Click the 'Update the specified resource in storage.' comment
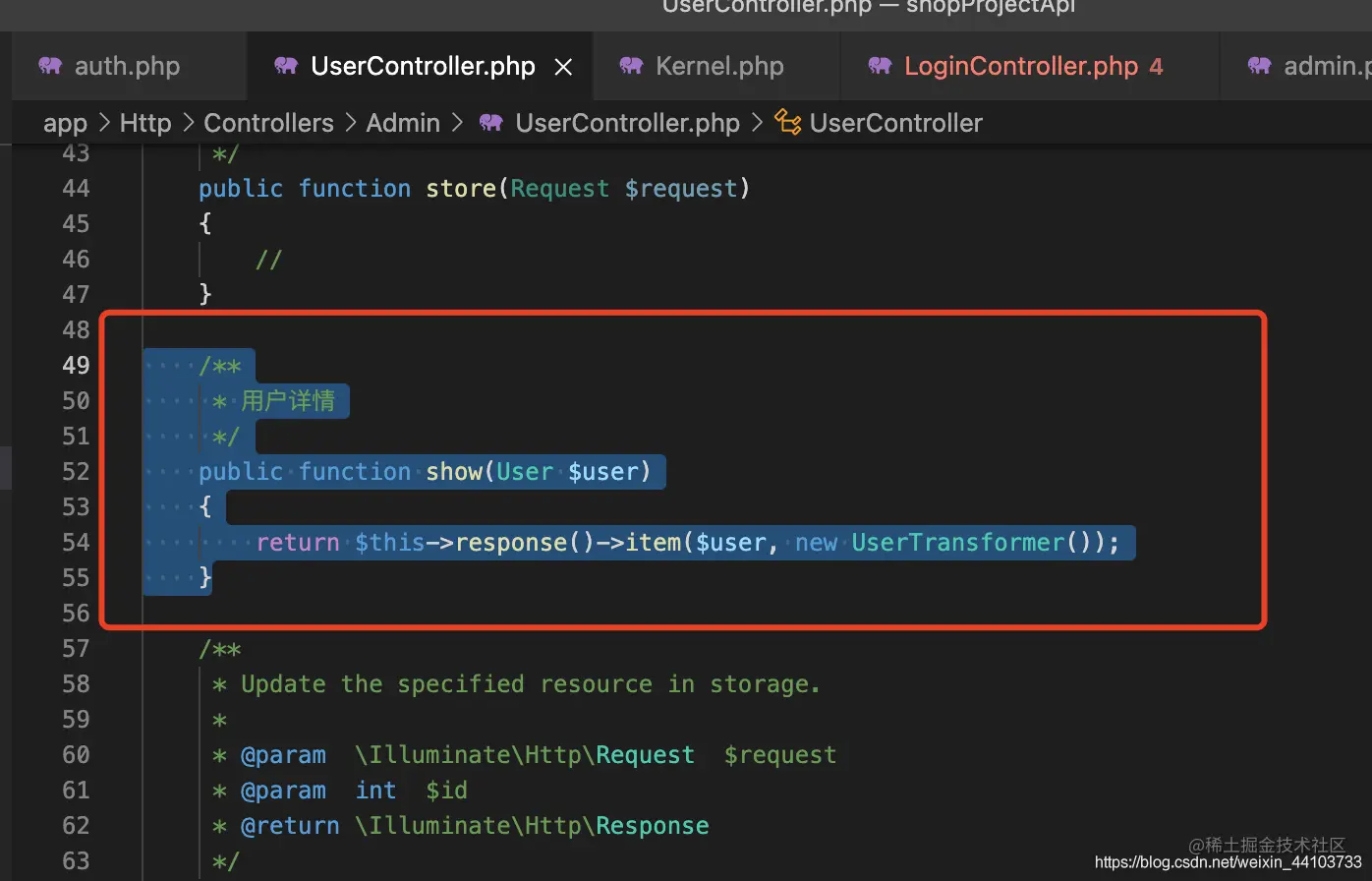The image size is (1372, 881). point(531,683)
